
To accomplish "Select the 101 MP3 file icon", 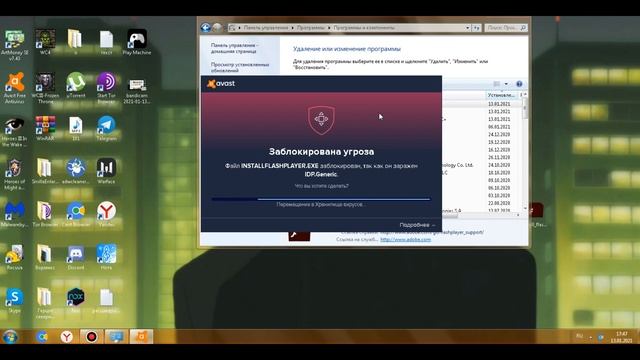I will click(x=76, y=128).
